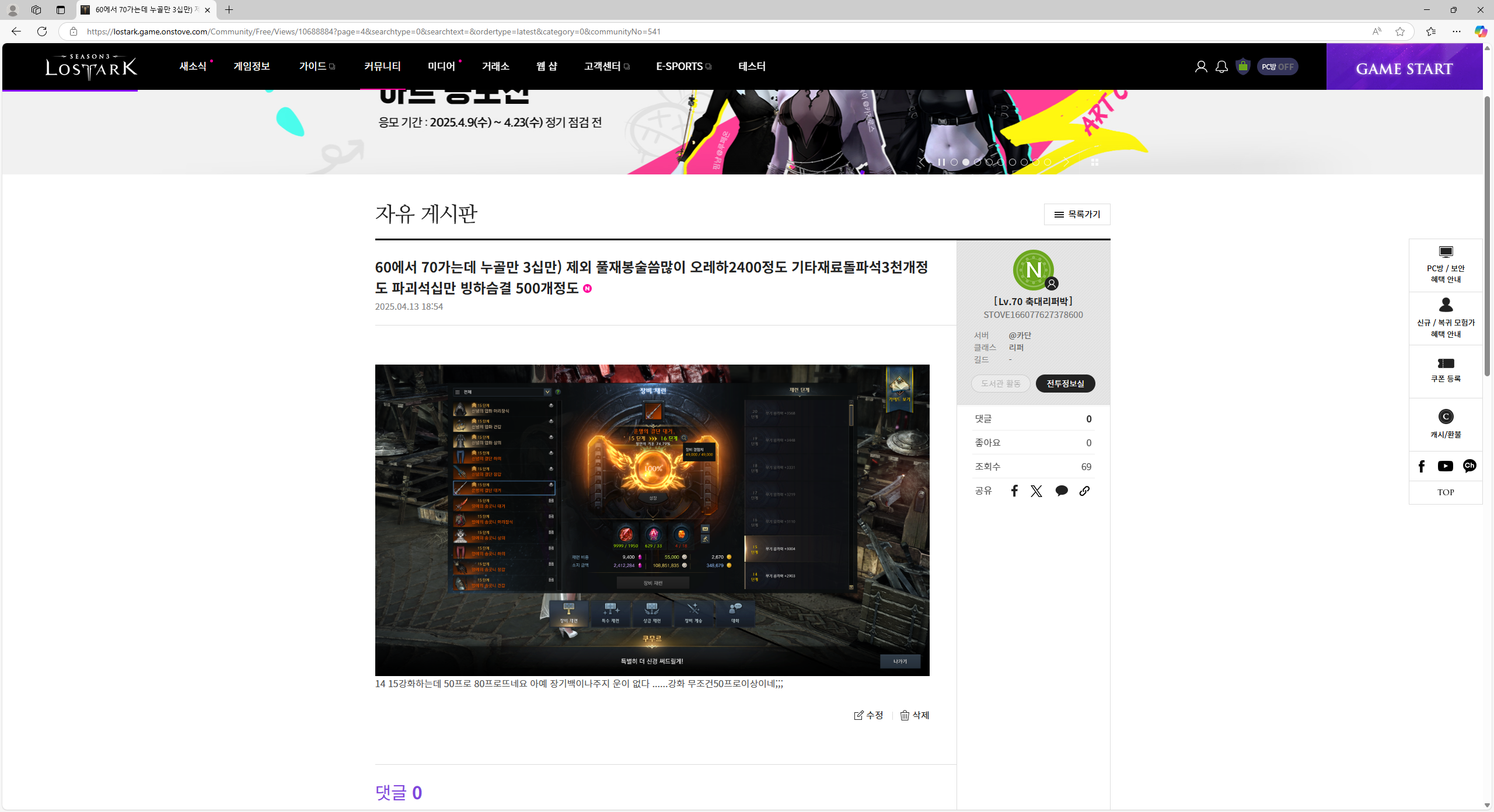The width and height of the screenshot is (1494, 812).
Task: Click the 댓글 0 comments heading
Action: 399,792
